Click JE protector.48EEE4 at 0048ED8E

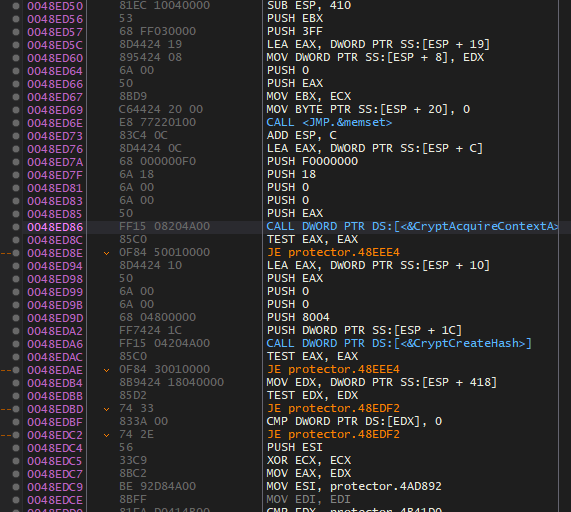tap(333, 252)
